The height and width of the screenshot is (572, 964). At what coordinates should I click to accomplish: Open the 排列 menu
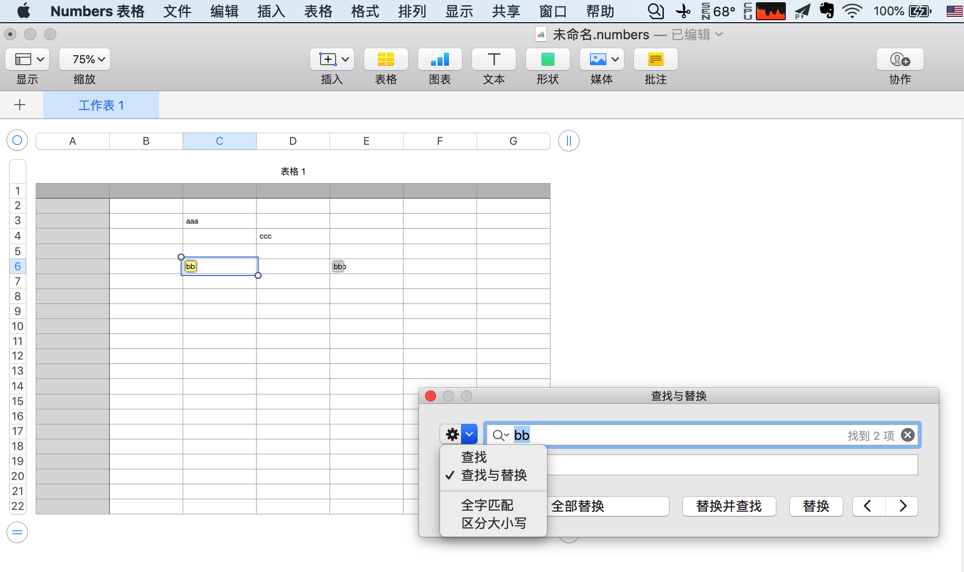coord(412,11)
